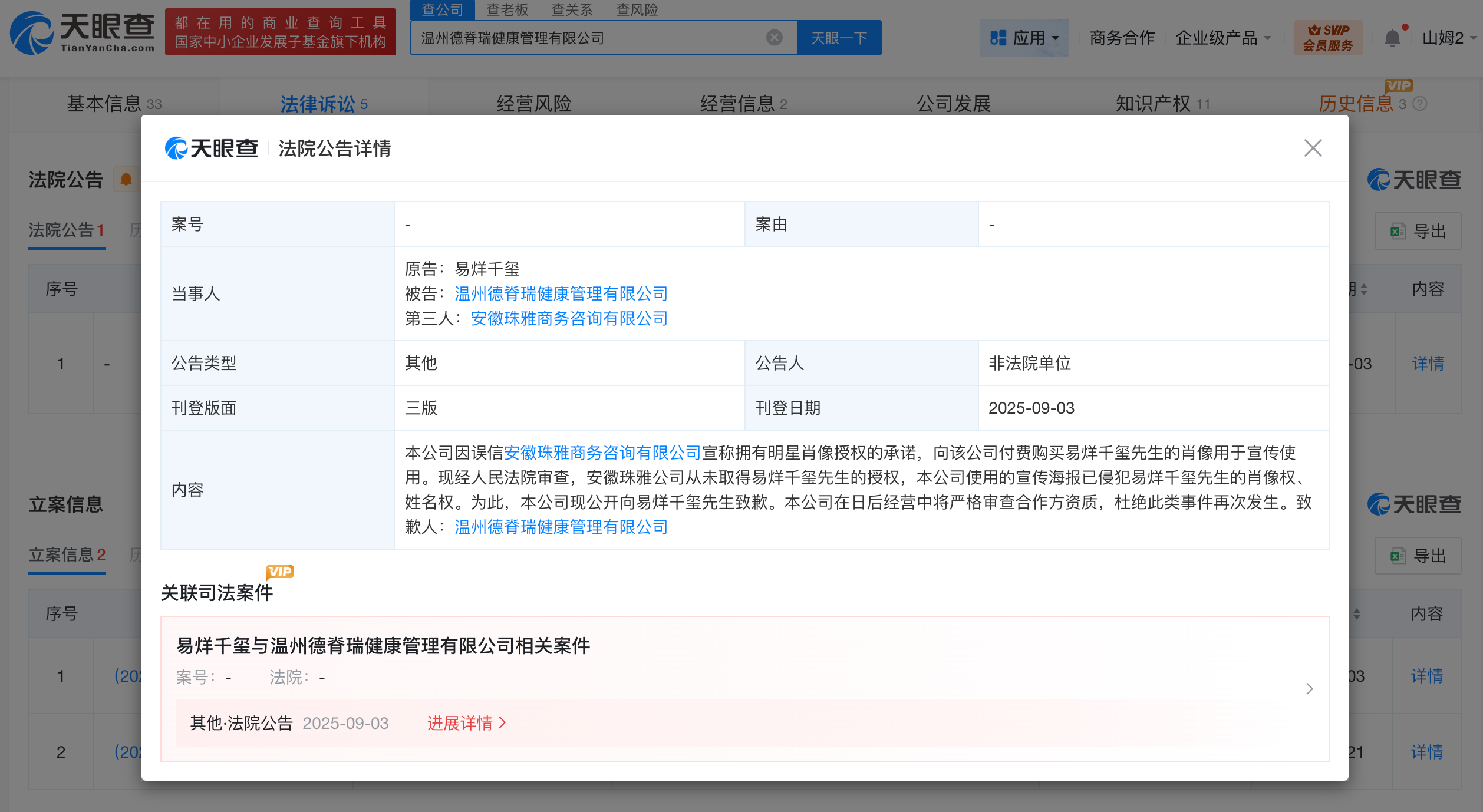This screenshot has height=812, width=1483.
Task: Click the help icon beside 历史信息
Action: 1421,104
